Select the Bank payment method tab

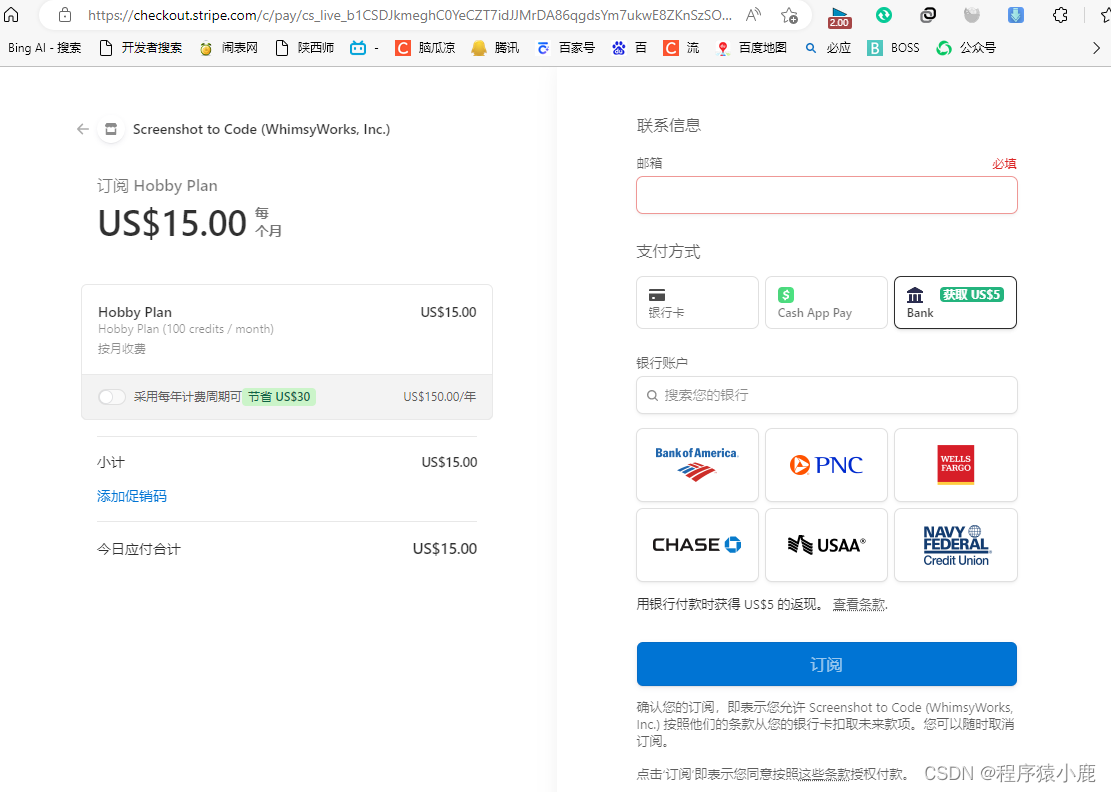[x=955, y=302]
